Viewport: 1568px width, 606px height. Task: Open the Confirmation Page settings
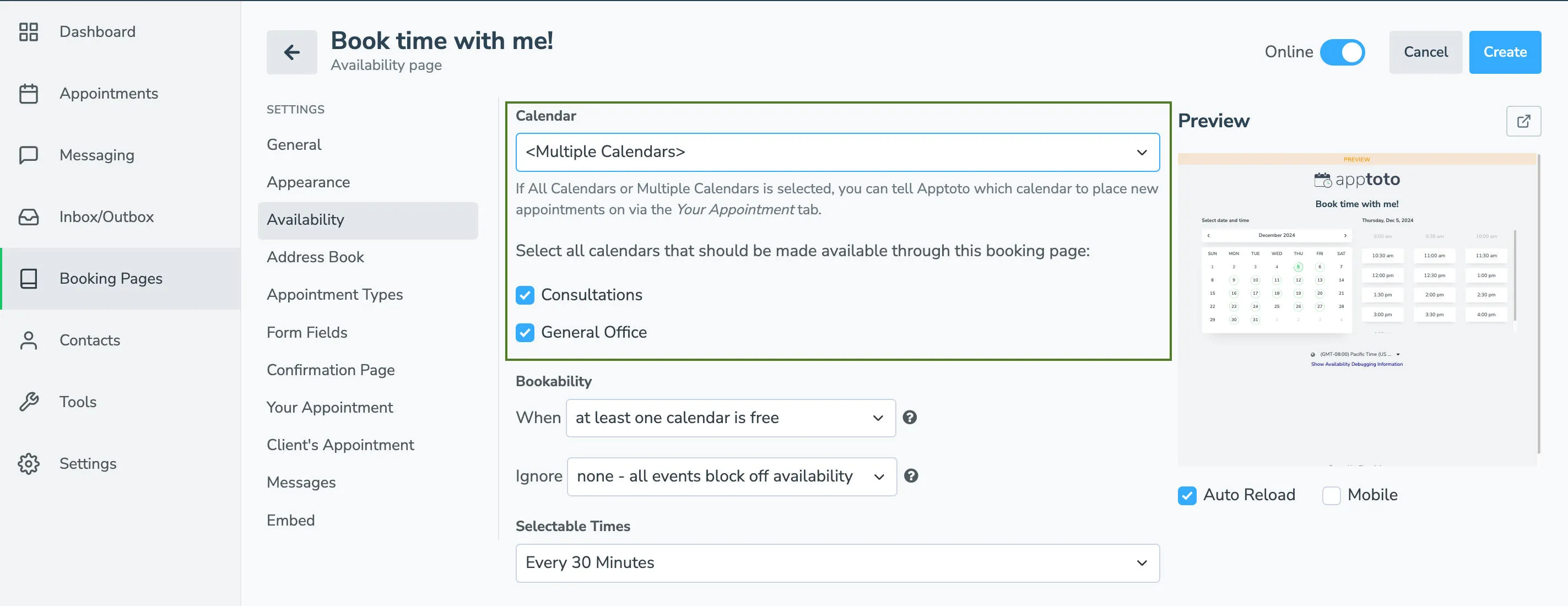[331, 369]
